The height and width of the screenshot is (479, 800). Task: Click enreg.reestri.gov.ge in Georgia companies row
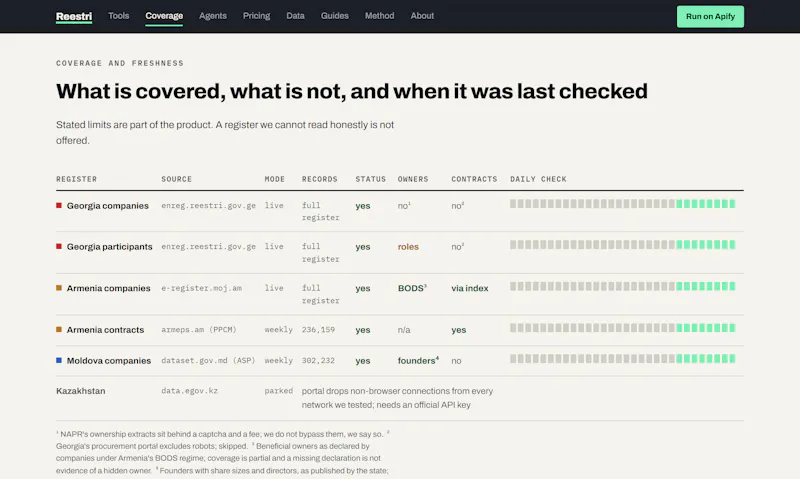click(208, 206)
